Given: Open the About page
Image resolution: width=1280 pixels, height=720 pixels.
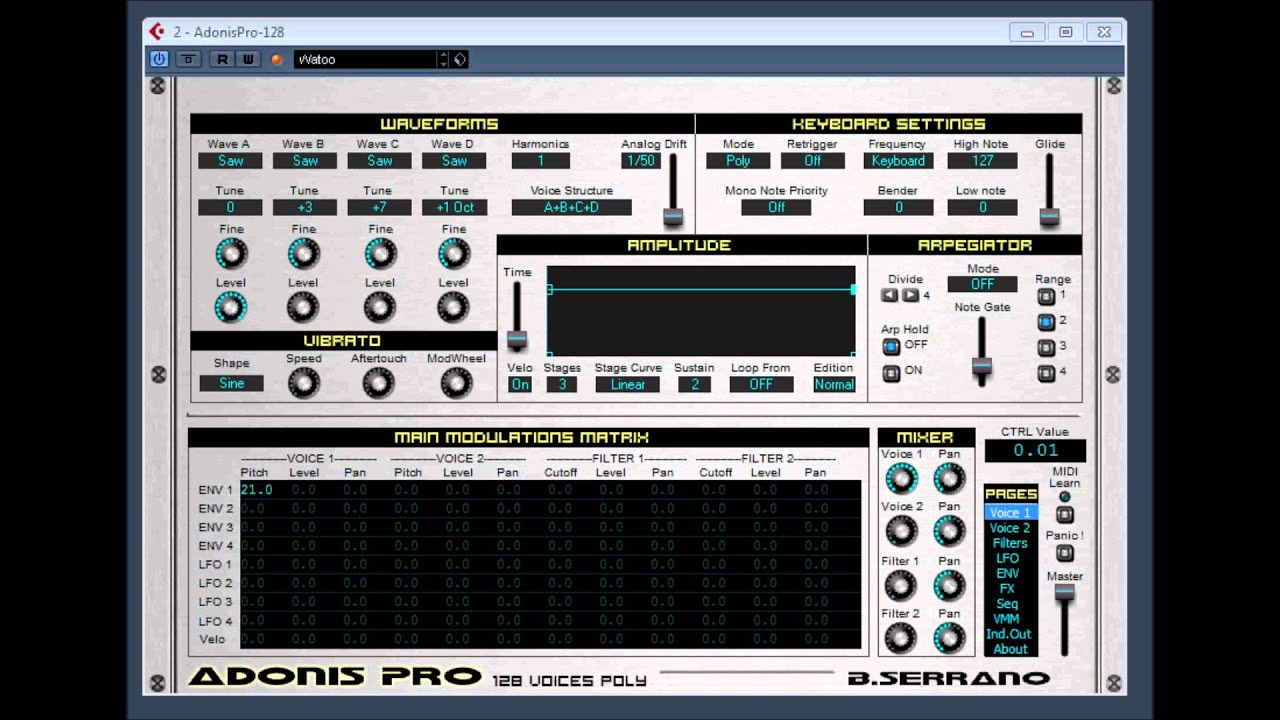Looking at the screenshot, I should pyautogui.click(x=1010, y=649).
